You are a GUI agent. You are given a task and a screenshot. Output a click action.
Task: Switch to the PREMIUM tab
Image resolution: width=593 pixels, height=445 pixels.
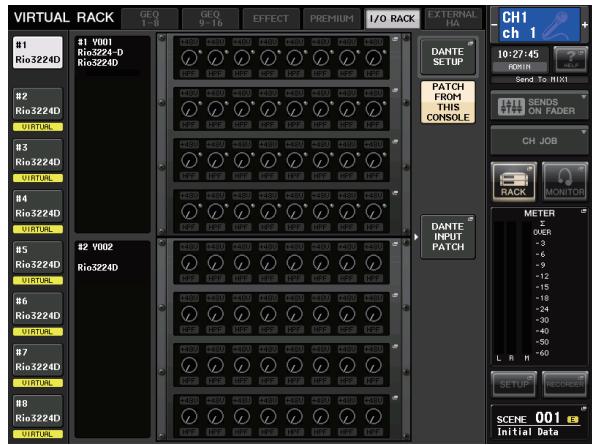[x=332, y=19]
